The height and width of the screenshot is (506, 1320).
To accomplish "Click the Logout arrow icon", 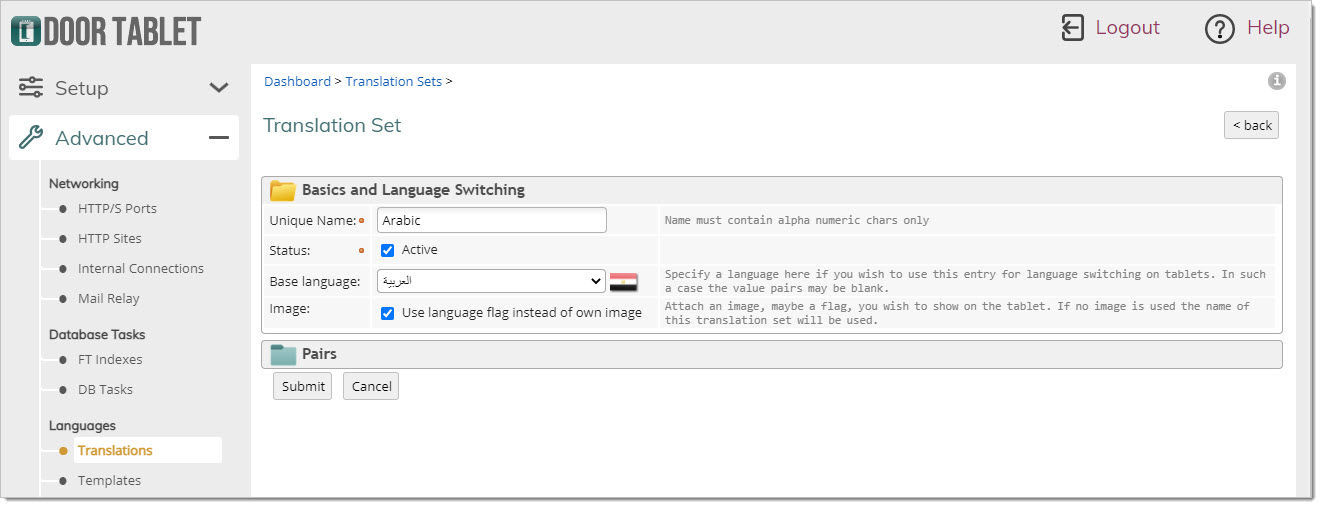I will click(x=1072, y=28).
